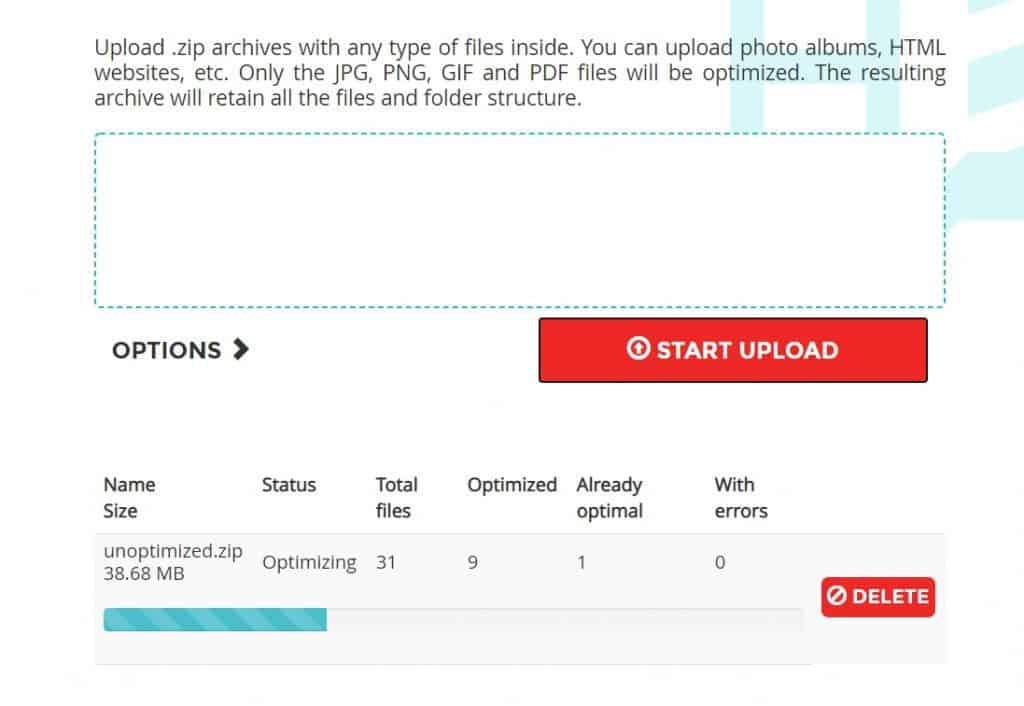Select the Status column header
The height and width of the screenshot is (706, 1024).
tap(288, 485)
